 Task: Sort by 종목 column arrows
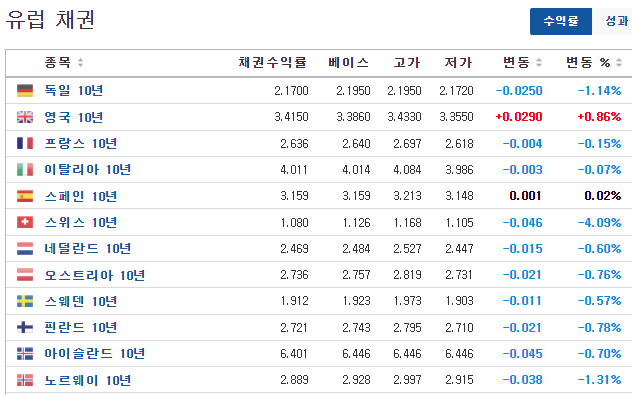point(81,62)
